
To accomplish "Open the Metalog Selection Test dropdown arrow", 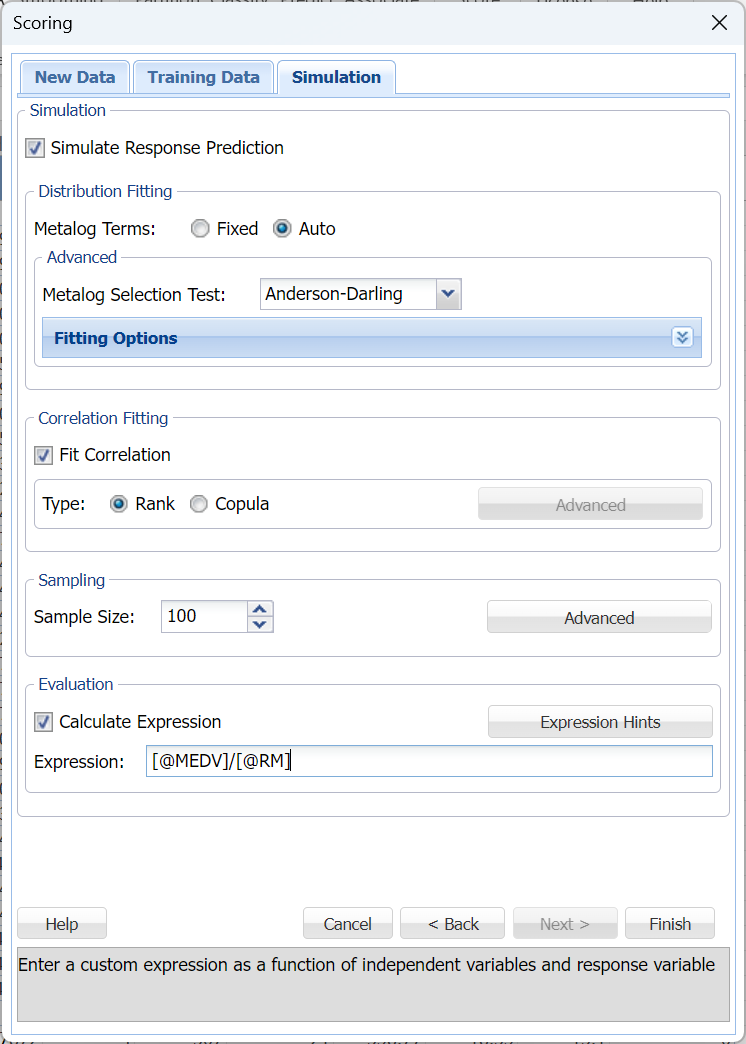I will [448, 294].
